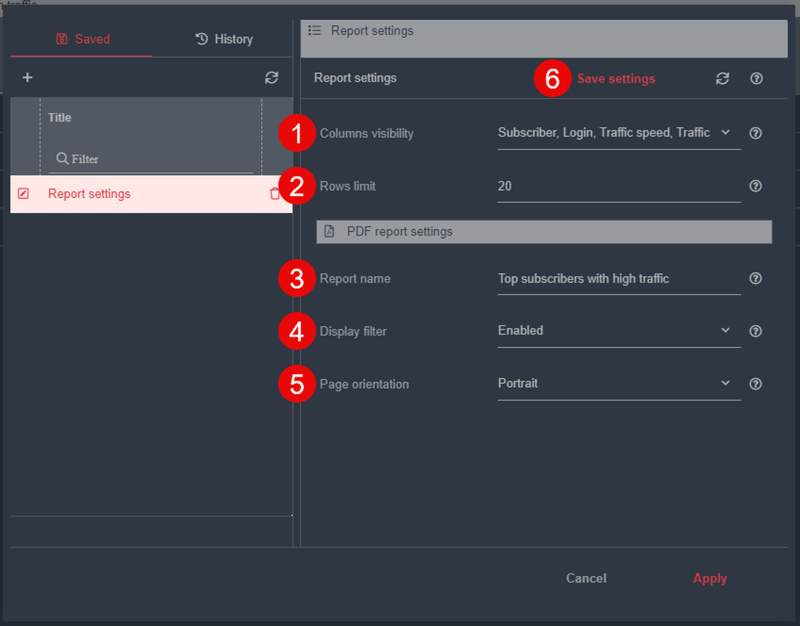Expand the Columns visibility dropdown
Viewport: 800px width, 626px height.
pyautogui.click(x=618, y=133)
